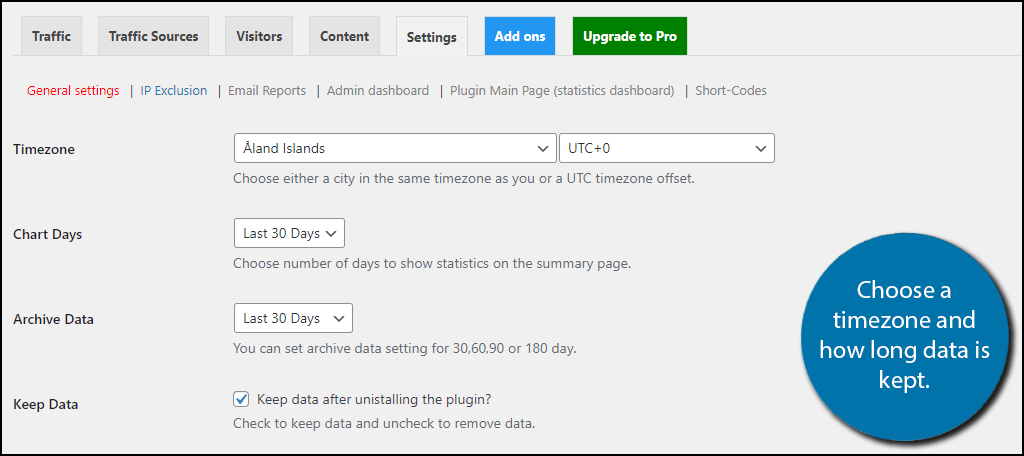
Task: Go to Email Reports section
Action: tap(267, 91)
